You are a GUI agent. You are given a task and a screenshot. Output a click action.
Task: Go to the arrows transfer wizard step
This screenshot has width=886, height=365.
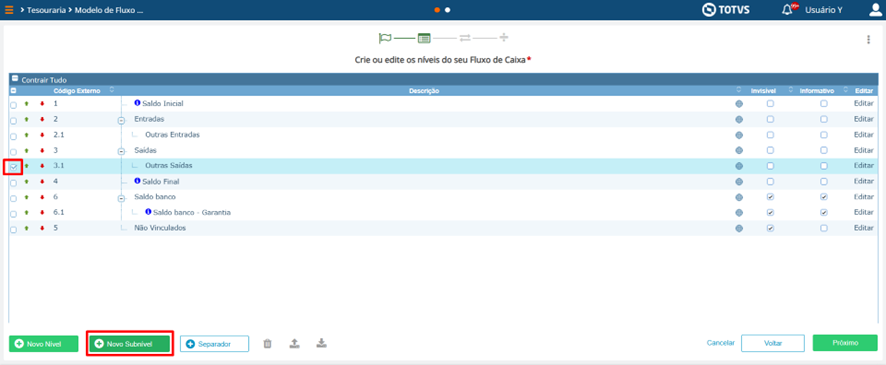click(x=464, y=38)
